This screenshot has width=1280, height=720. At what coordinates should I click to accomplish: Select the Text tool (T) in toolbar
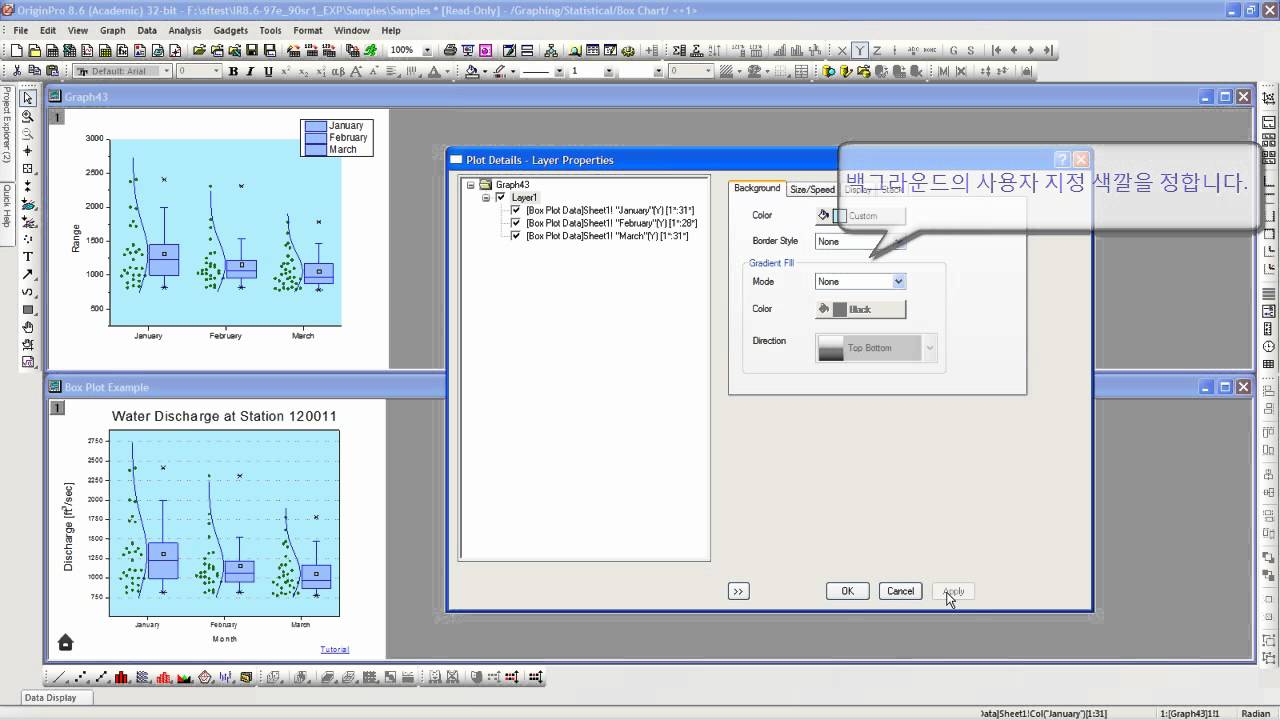[x=28, y=257]
